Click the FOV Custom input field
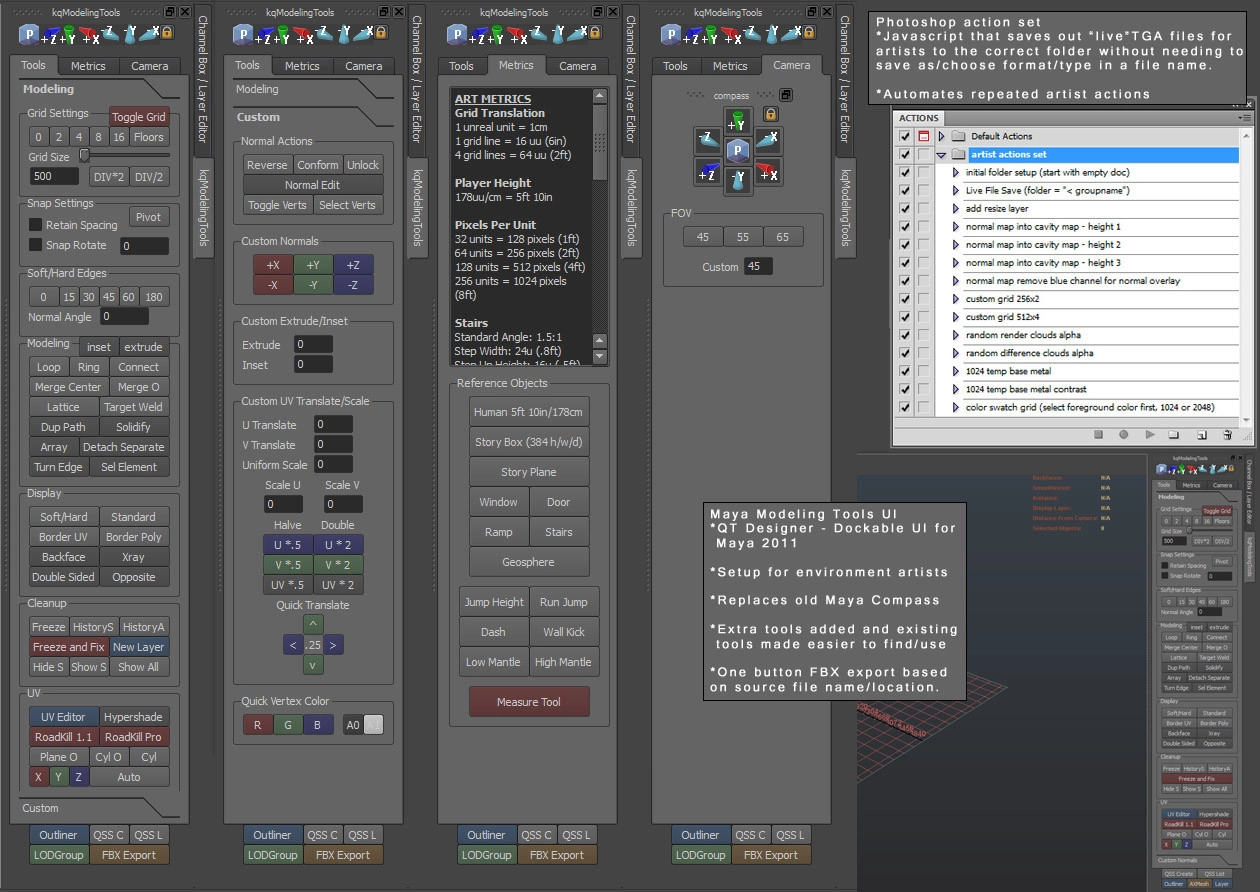This screenshot has height=892, width=1260. coord(759,267)
